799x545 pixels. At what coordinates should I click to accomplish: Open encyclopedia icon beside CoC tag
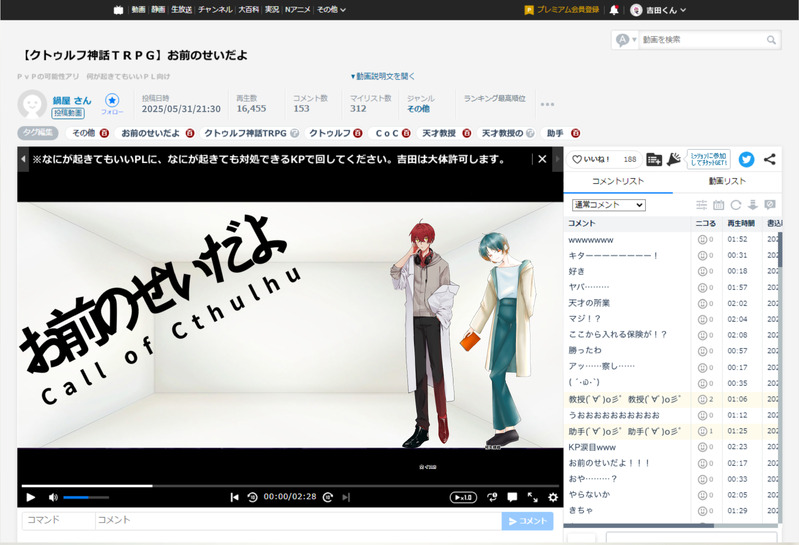(x=406, y=133)
